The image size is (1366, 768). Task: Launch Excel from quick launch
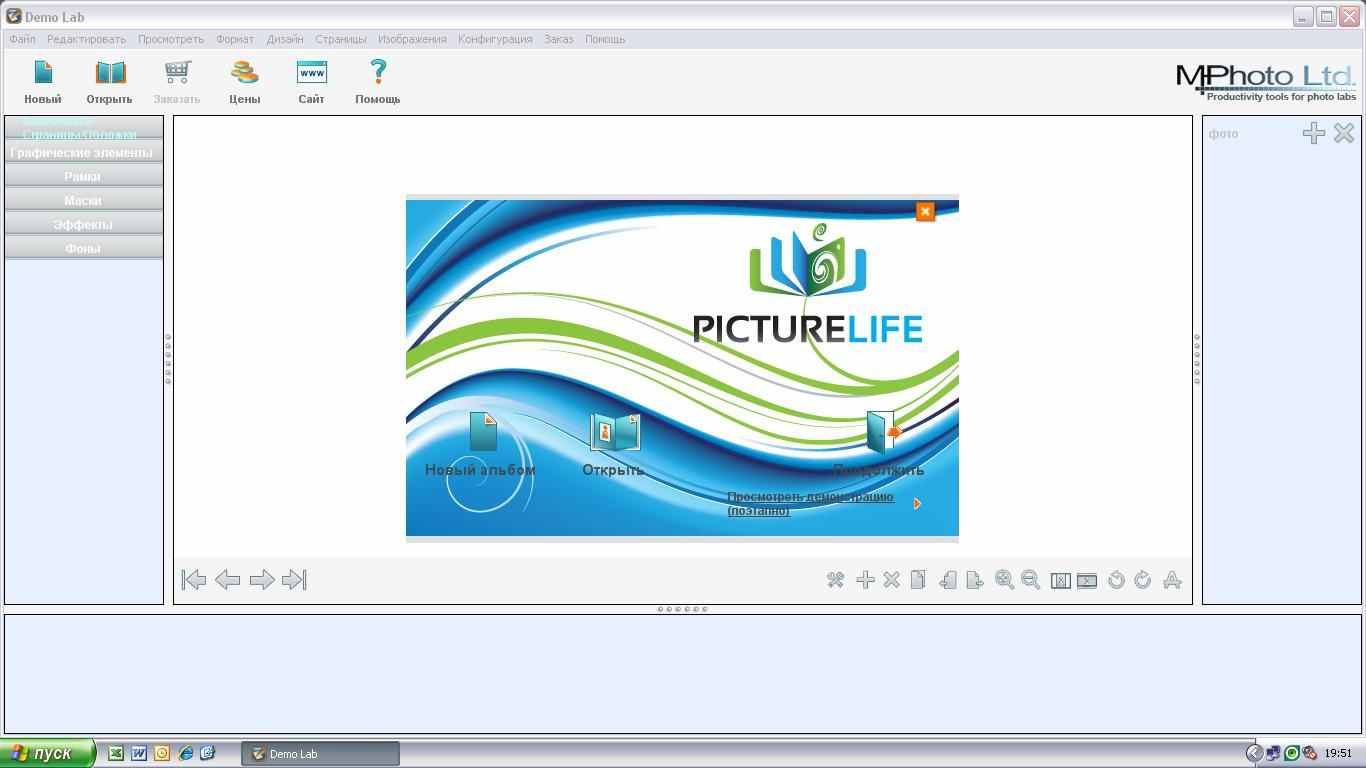click(x=116, y=753)
